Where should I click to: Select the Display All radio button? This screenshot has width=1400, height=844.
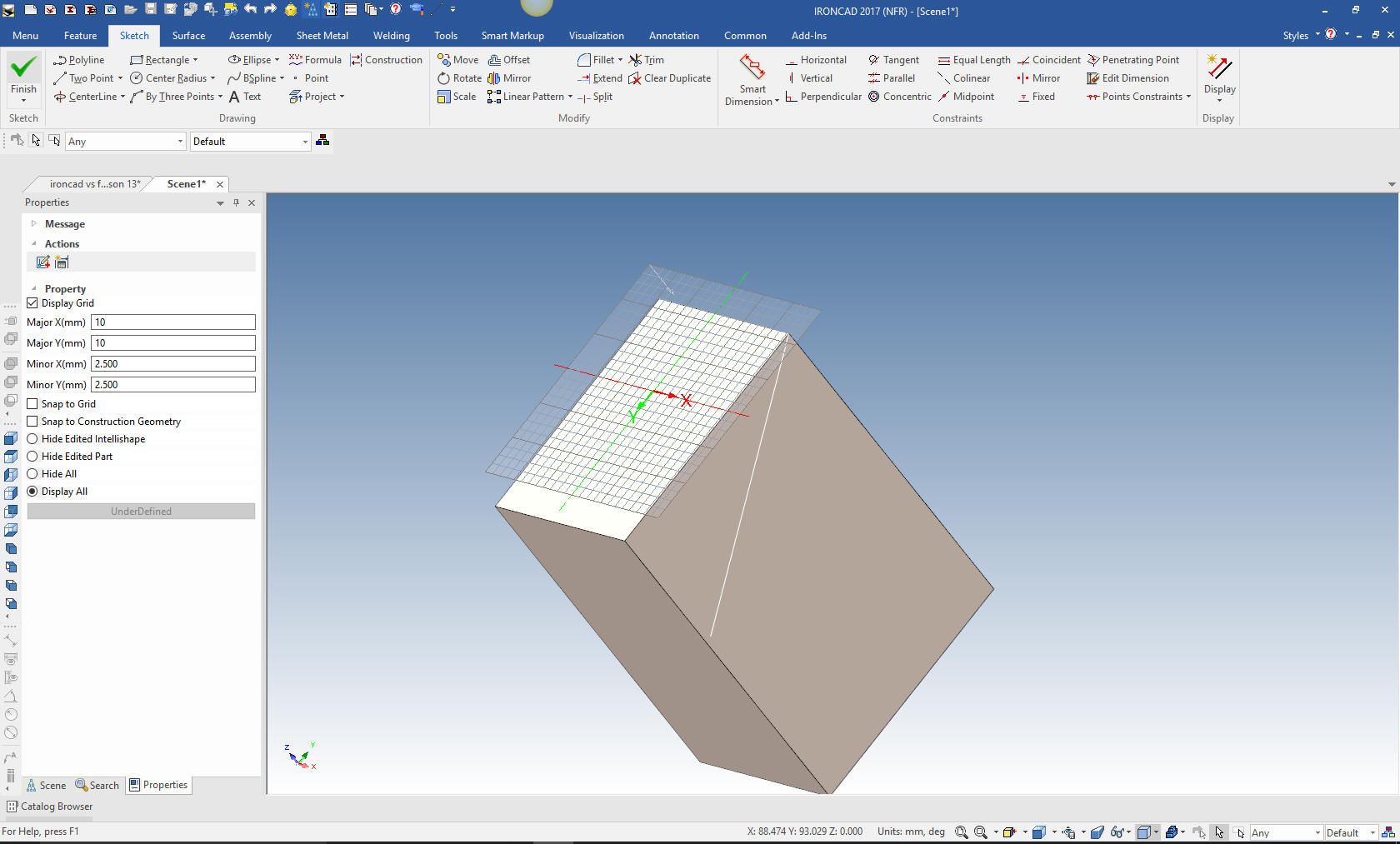point(32,492)
